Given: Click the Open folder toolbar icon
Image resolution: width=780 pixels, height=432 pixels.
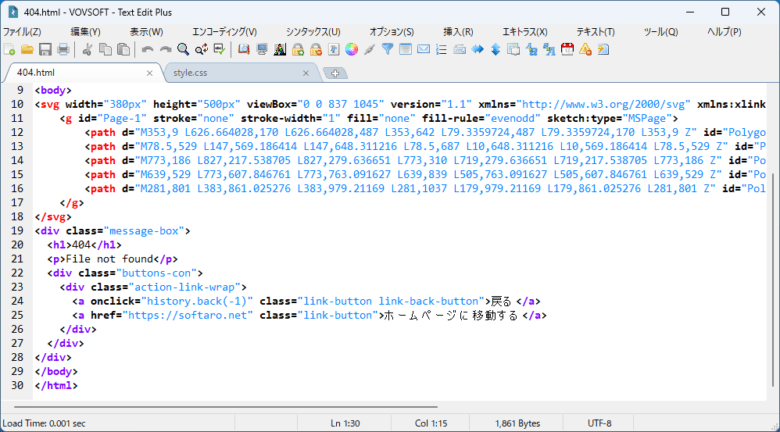Looking at the screenshot, I should tap(27, 49).
